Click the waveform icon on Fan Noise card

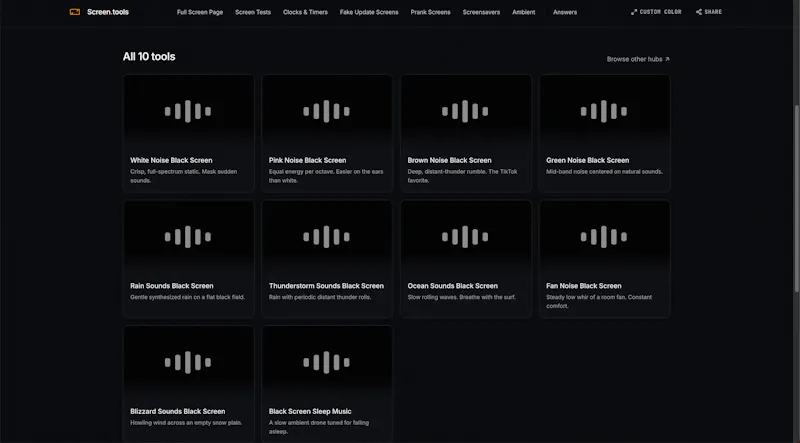coord(604,237)
